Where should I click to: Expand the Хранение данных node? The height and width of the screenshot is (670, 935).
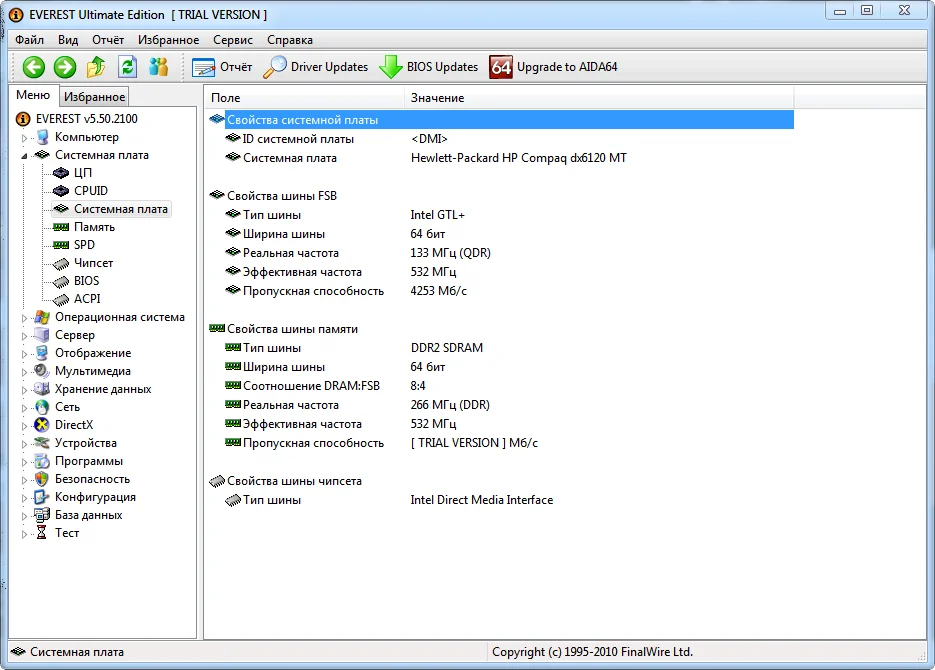pyautogui.click(x=25, y=390)
